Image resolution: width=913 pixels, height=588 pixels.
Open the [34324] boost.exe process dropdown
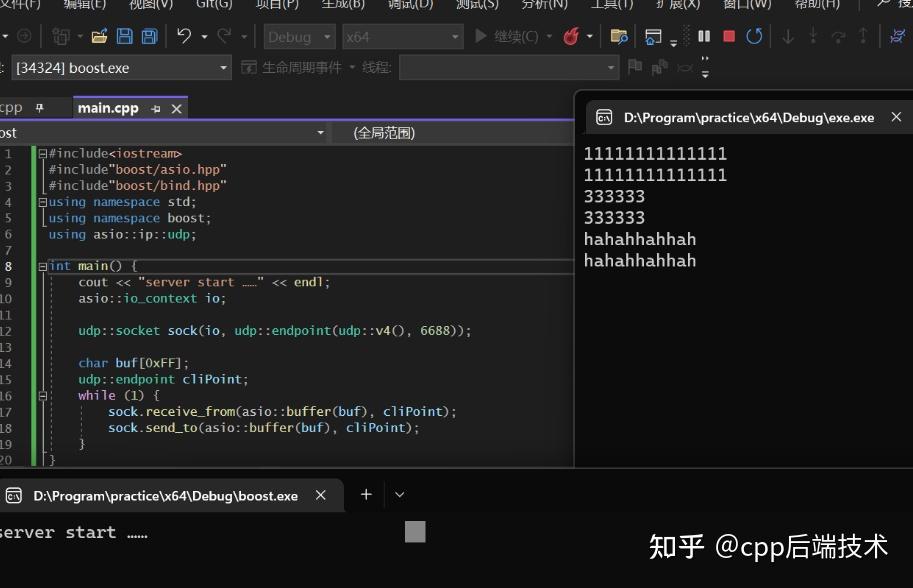pos(120,67)
